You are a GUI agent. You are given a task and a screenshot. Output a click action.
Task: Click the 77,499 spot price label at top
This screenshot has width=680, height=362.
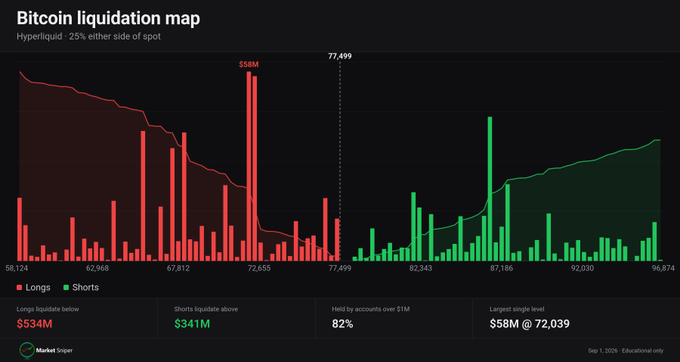point(340,56)
